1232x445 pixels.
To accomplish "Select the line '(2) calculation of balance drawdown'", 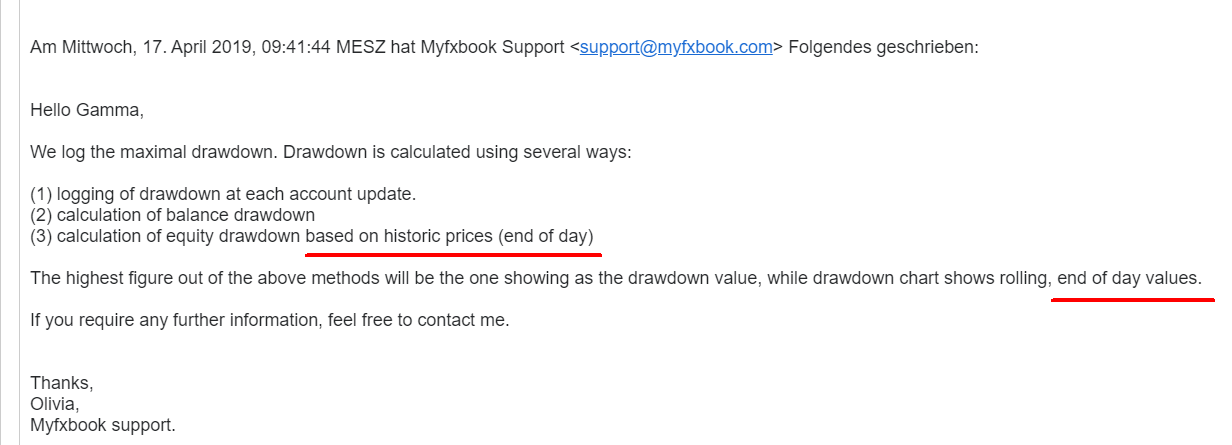I will click(173, 215).
